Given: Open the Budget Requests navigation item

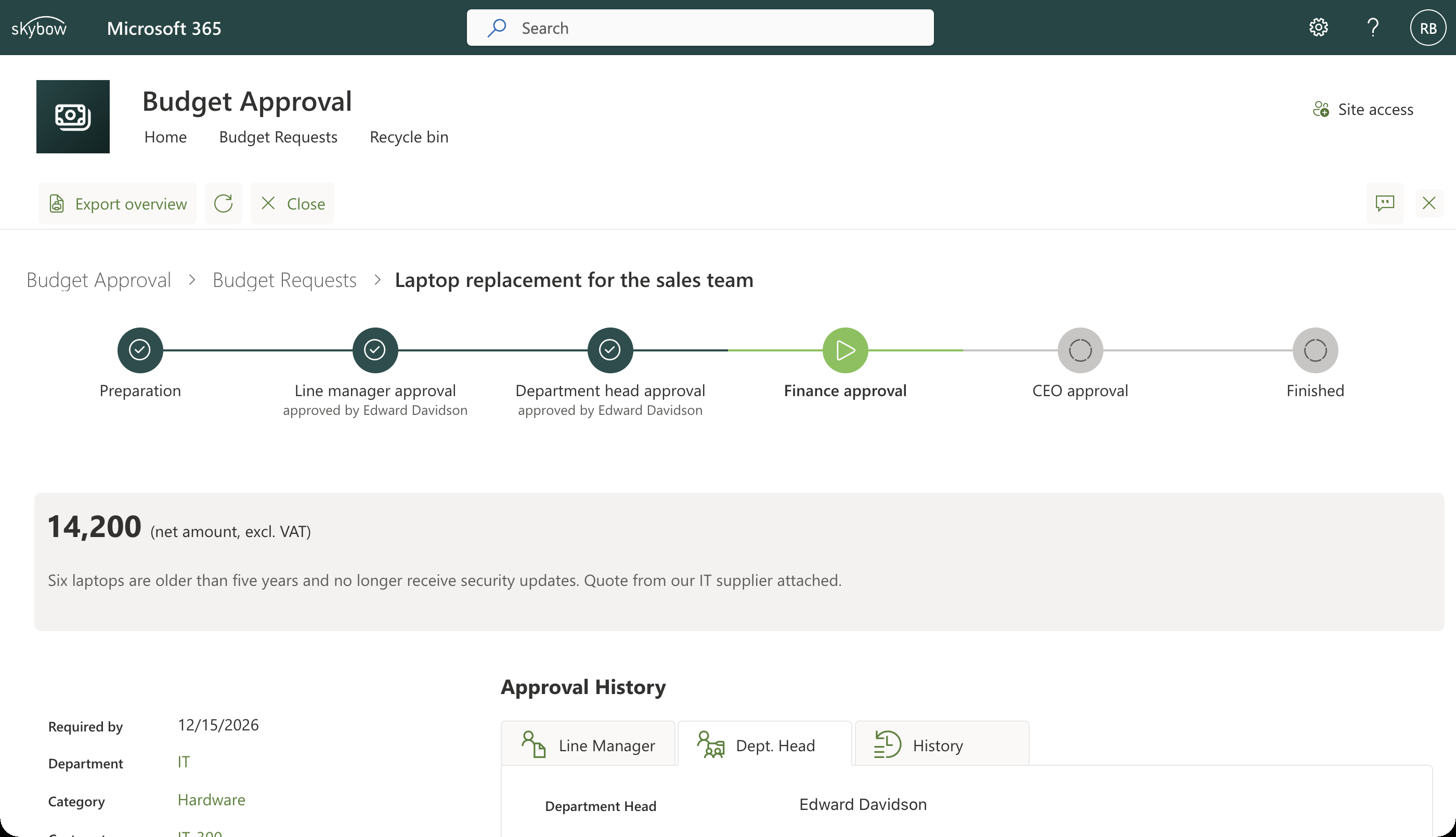Looking at the screenshot, I should (278, 137).
